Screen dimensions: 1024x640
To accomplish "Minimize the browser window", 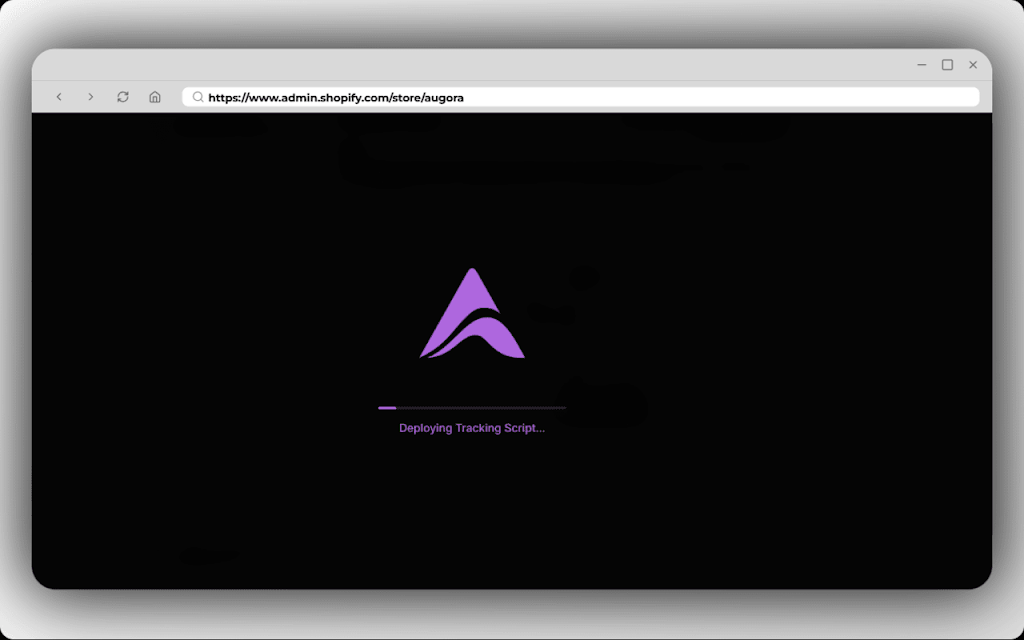I will click(x=921, y=65).
